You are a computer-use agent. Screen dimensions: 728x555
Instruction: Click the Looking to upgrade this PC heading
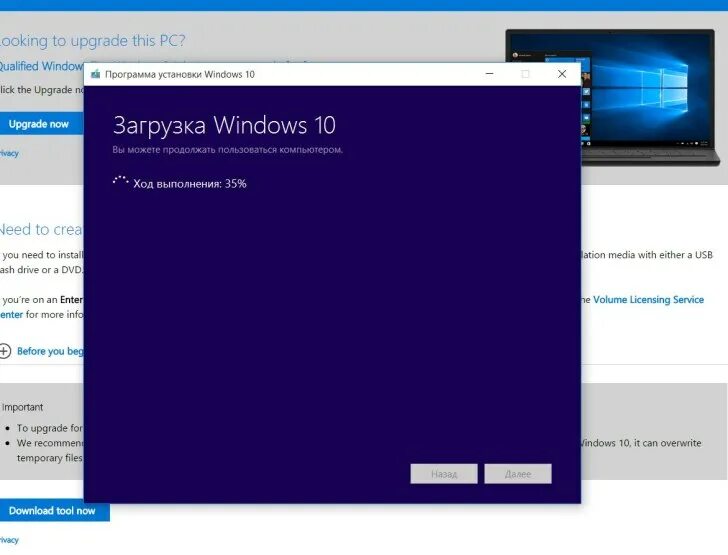click(x=92, y=41)
